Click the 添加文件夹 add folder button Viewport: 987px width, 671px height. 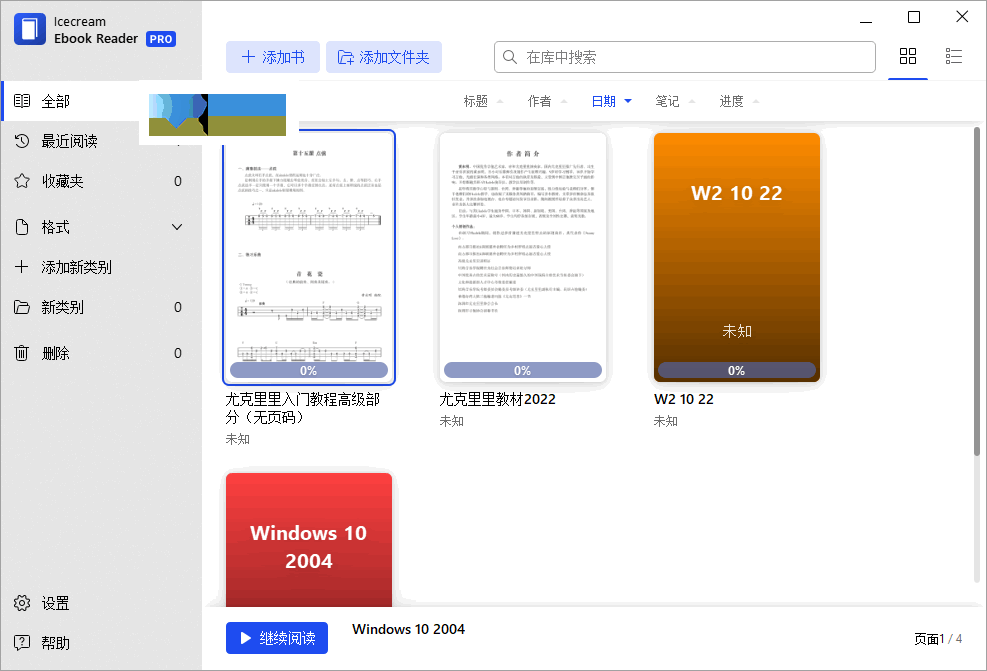point(383,57)
